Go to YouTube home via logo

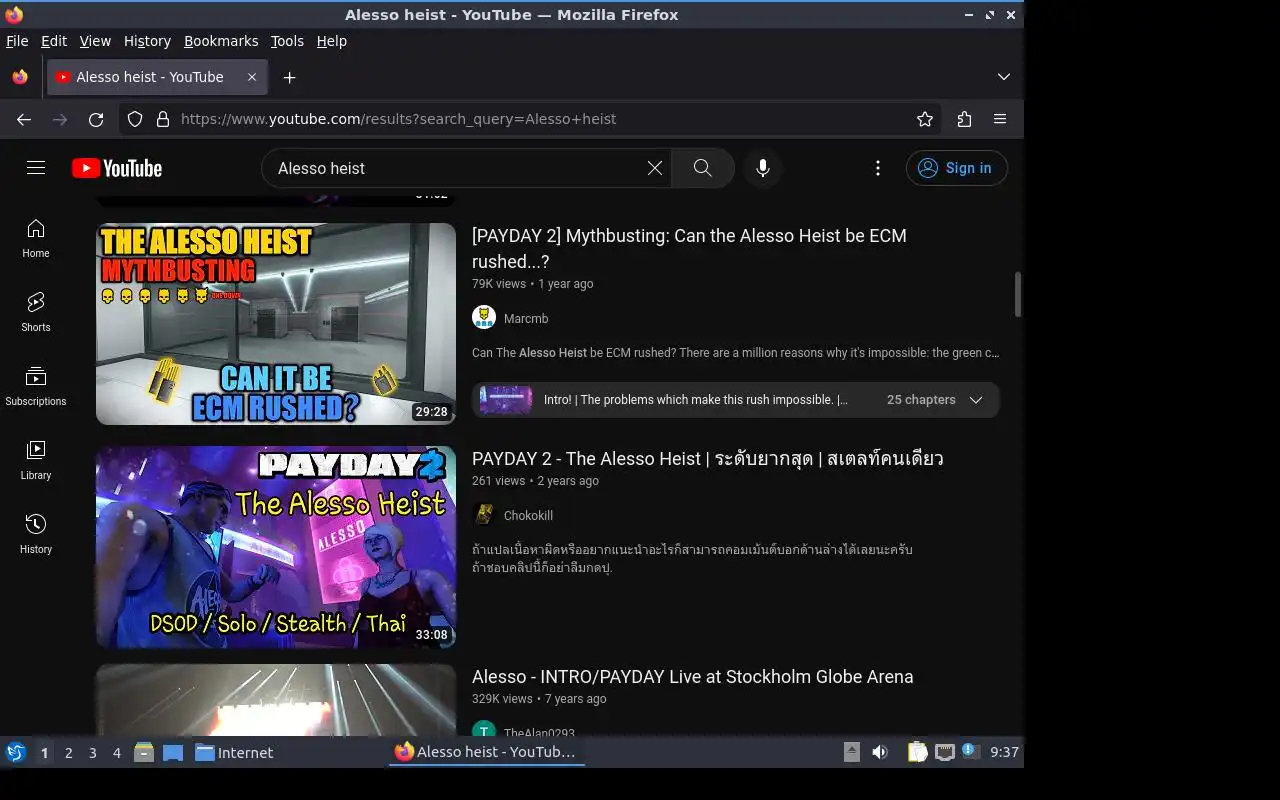pyautogui.click(x=117, y=168)
